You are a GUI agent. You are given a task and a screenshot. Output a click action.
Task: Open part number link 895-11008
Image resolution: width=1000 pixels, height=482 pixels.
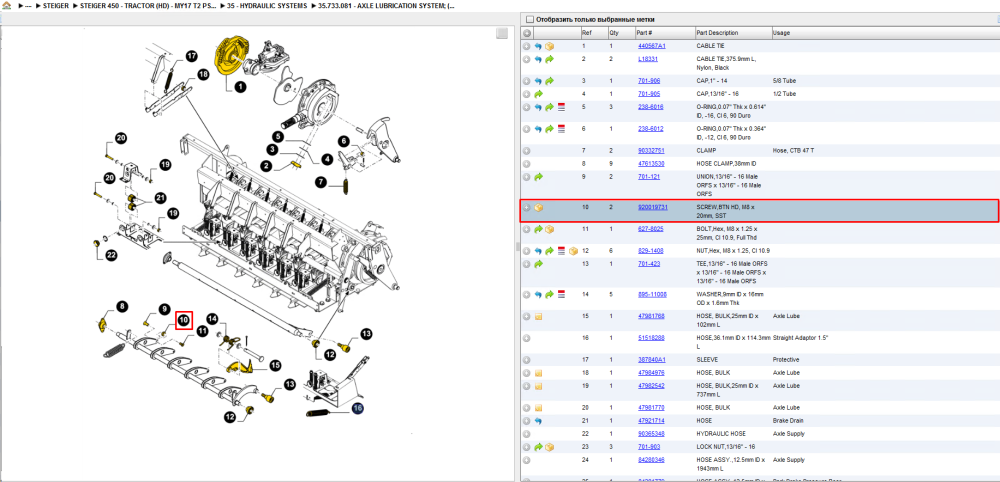(652, 294)
